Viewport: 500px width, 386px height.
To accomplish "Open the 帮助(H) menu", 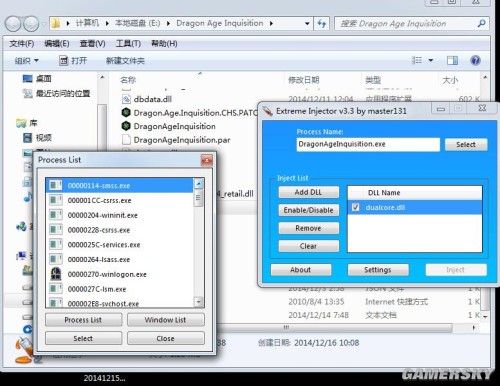I will click(164, 44).
